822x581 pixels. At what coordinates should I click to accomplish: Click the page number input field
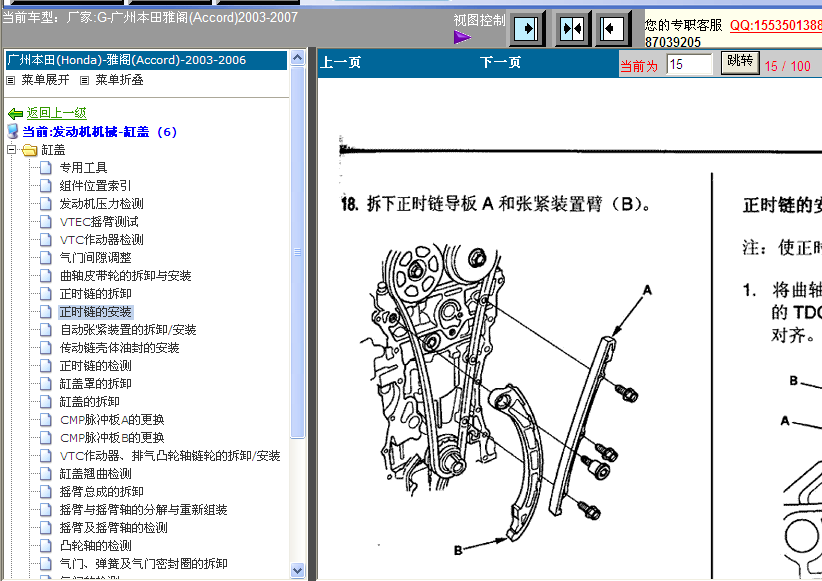689,64
